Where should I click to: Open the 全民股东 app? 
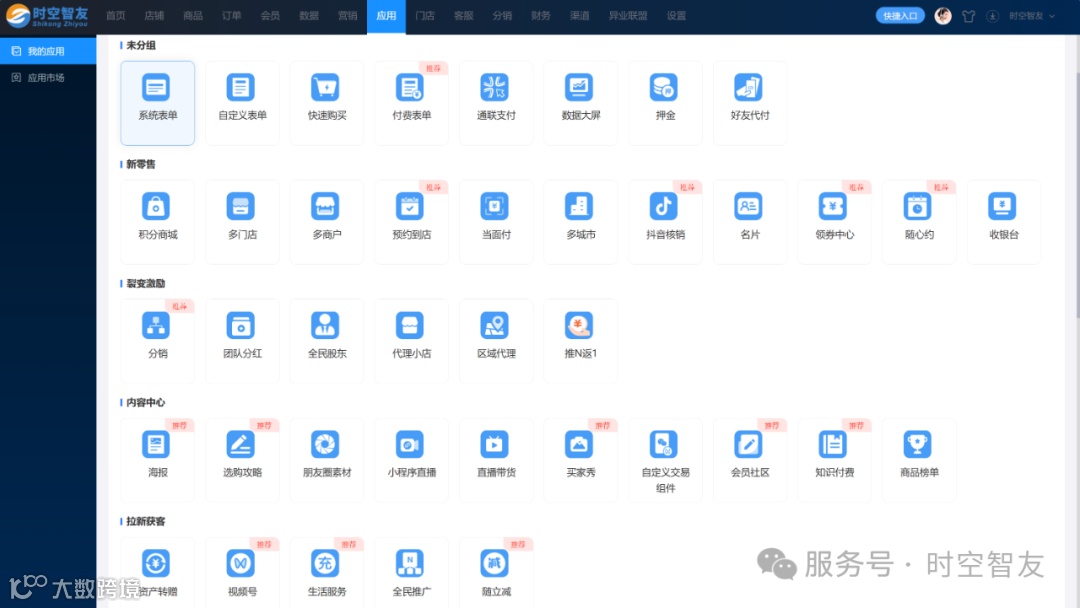[326, 341]
